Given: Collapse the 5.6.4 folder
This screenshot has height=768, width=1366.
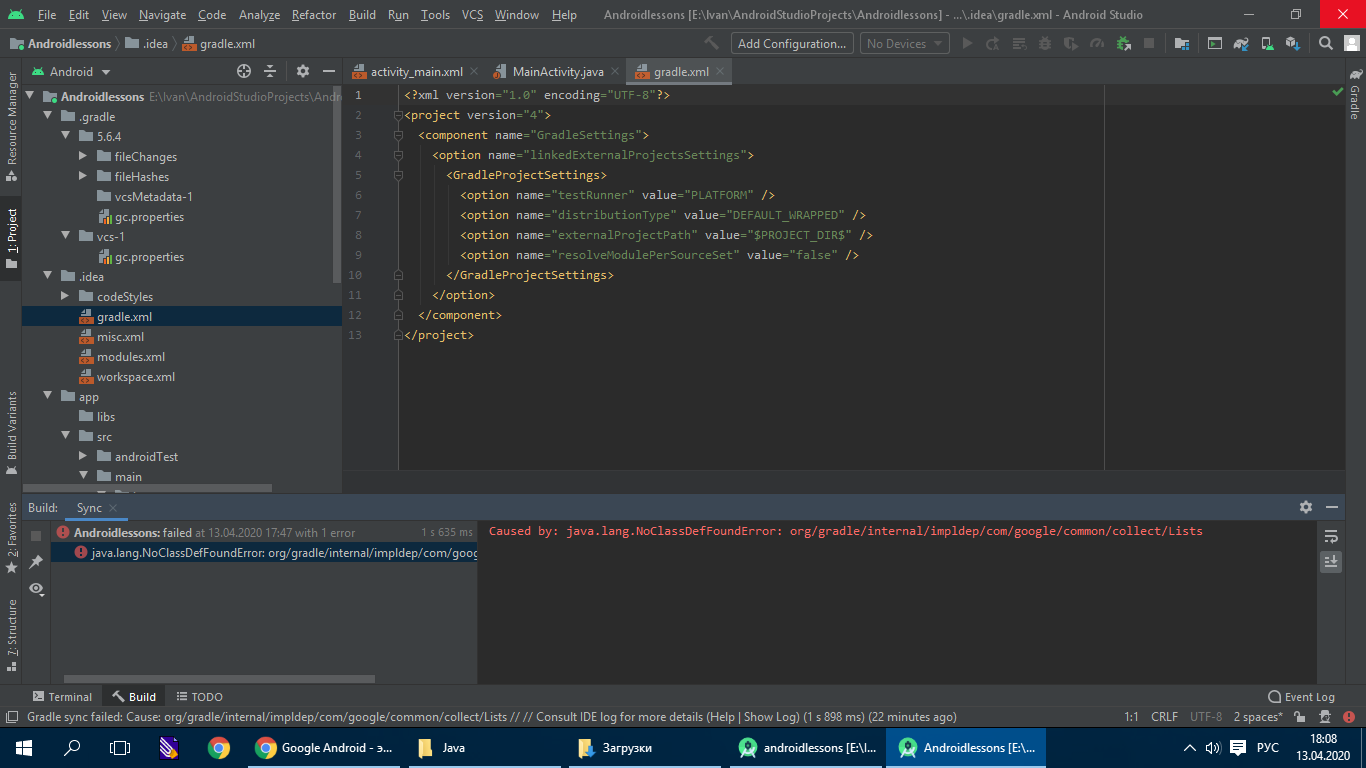Looking at the screenshot, I should click(x=65, y=137).
